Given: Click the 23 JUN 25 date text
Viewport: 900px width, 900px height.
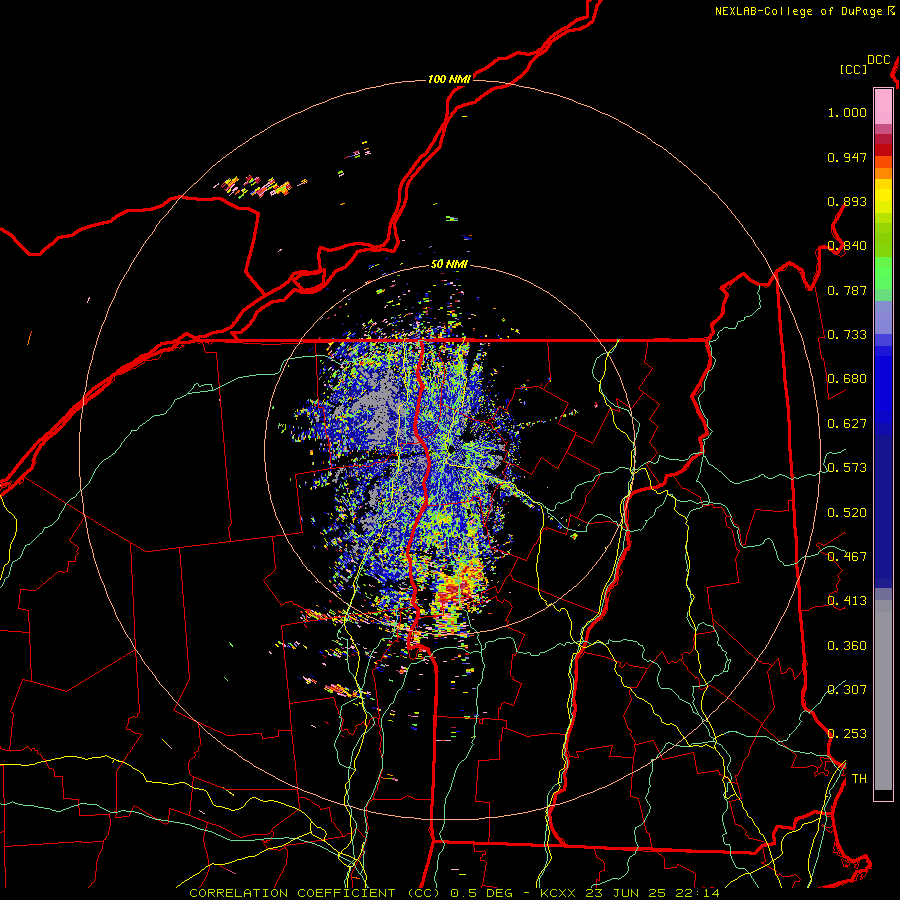Looking at the screenshot, I should point(624,893).
